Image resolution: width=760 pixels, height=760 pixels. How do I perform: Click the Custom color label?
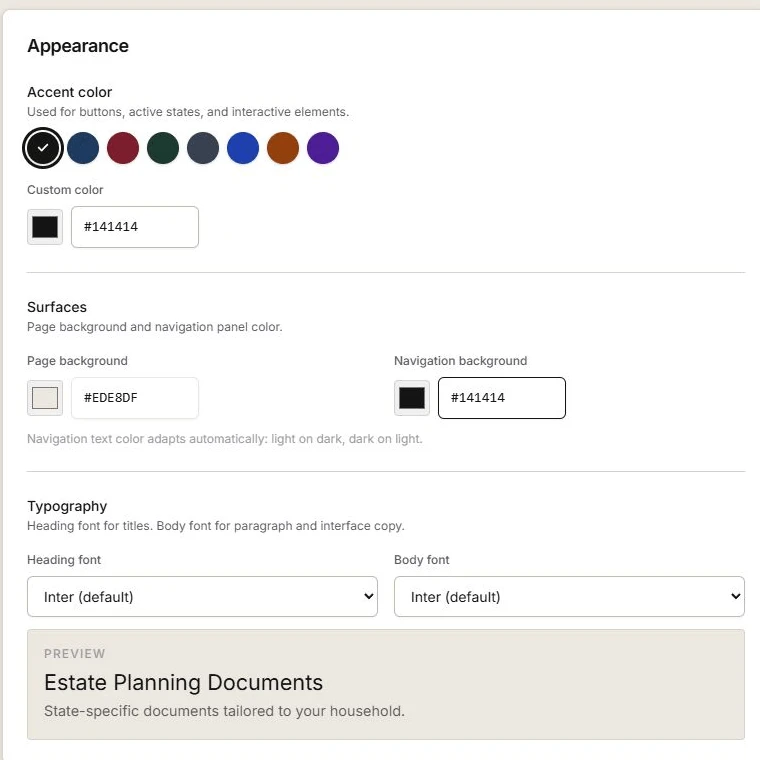[x=65, y=190]
